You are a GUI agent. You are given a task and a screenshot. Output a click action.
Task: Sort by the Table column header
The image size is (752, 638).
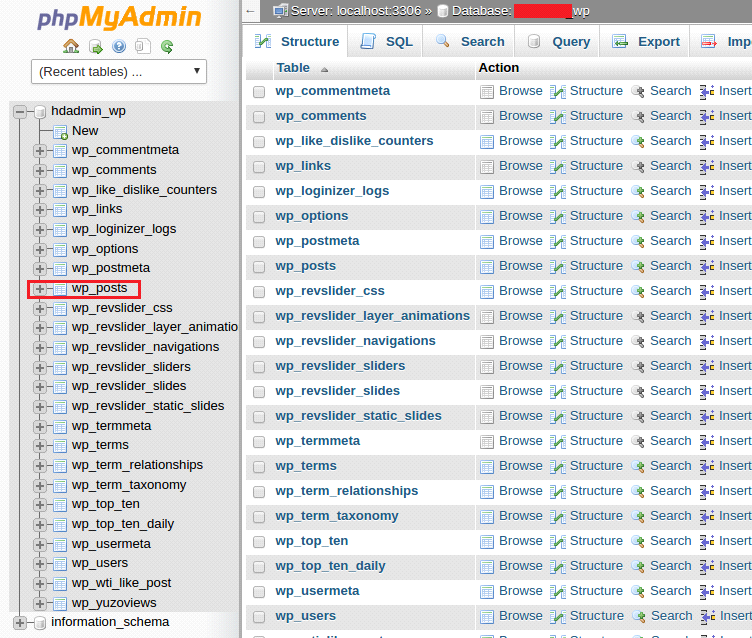293,68
